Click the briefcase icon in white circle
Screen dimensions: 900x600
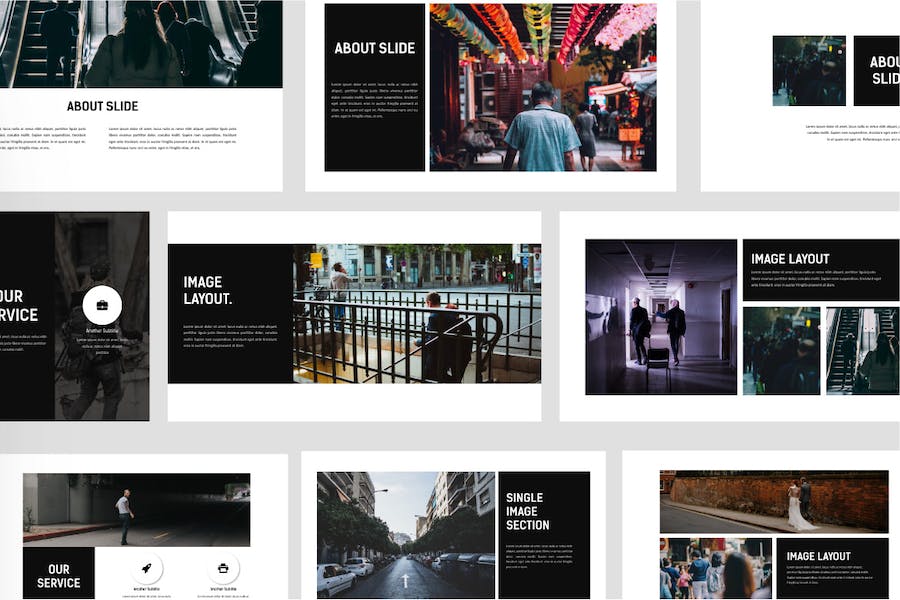[x=102, y=305]
